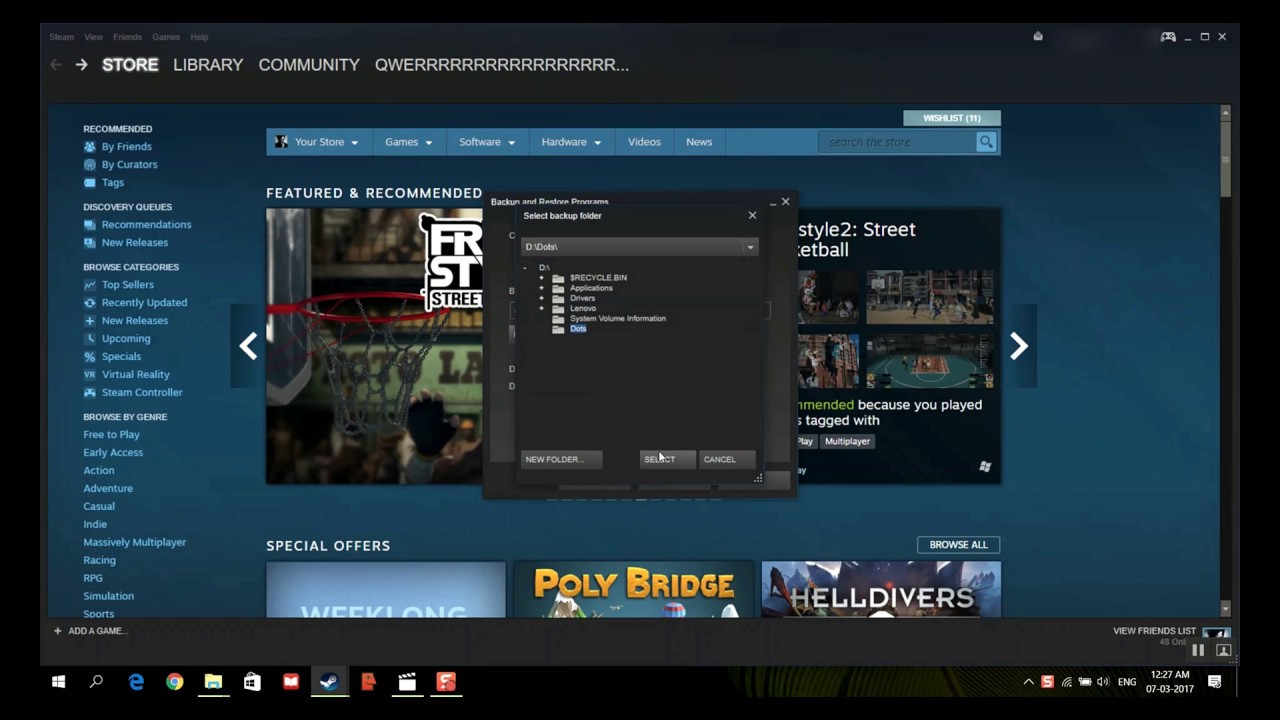The image size is (1280, 720).
Task: Open Microsoft Edge from taskbar
Action: click(136, 682)
